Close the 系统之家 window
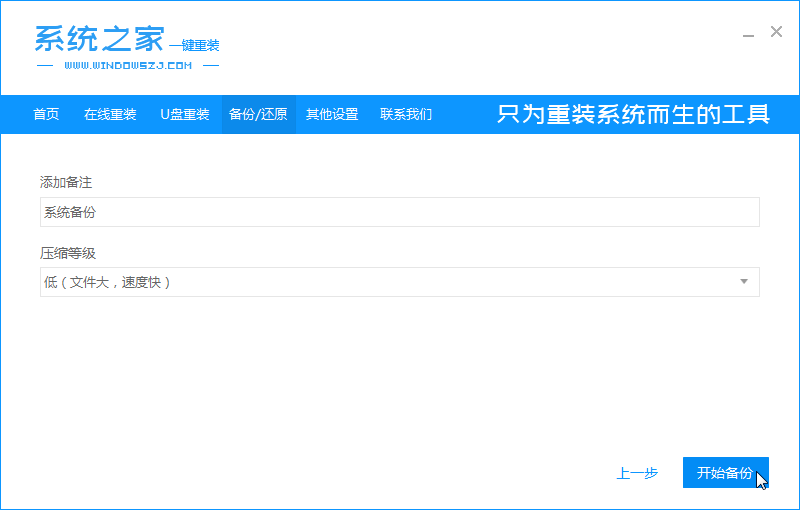Screen dimensions: 800x510 coord(776,32)
